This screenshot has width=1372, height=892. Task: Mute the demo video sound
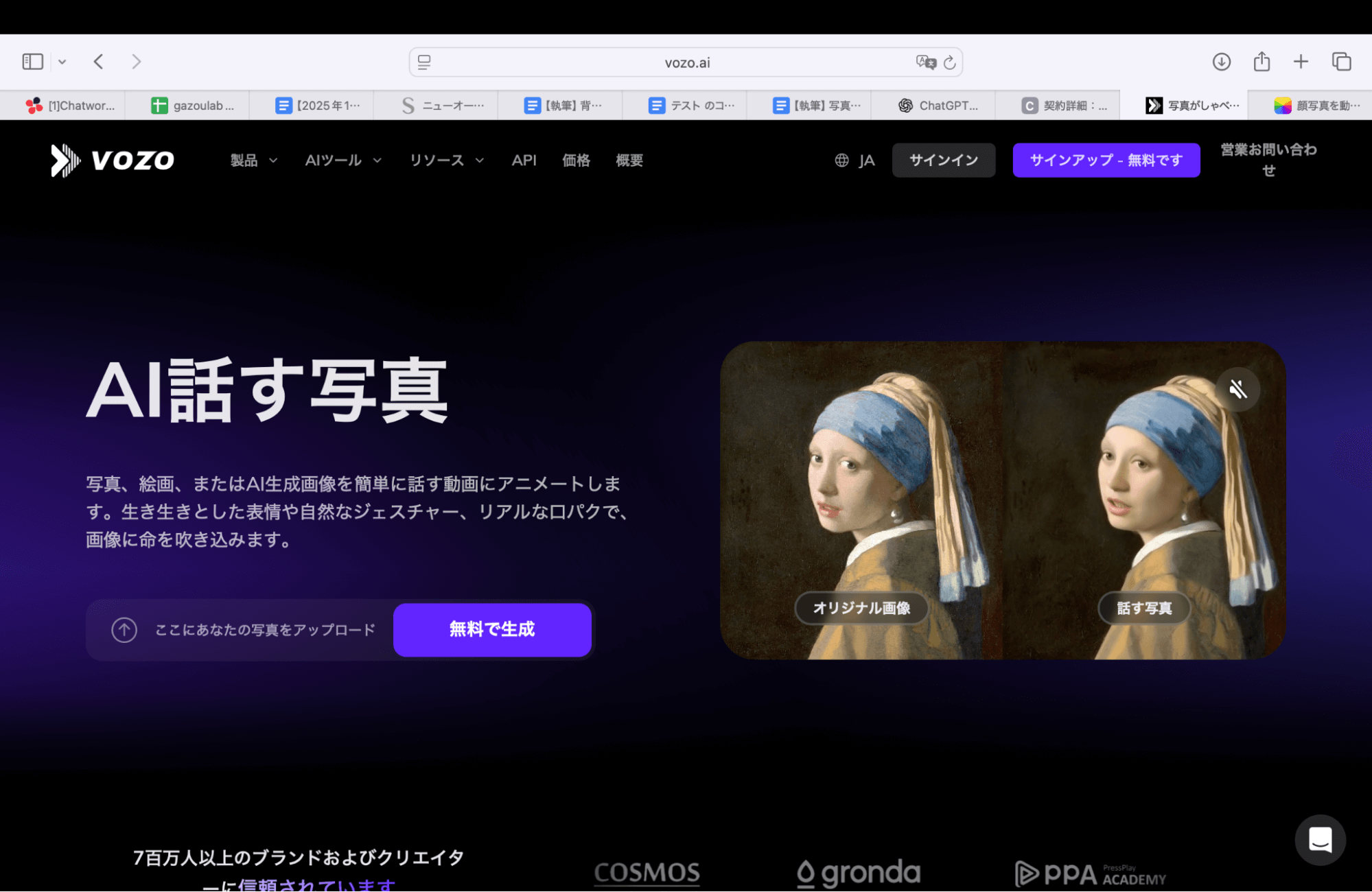coord(1239,388)
